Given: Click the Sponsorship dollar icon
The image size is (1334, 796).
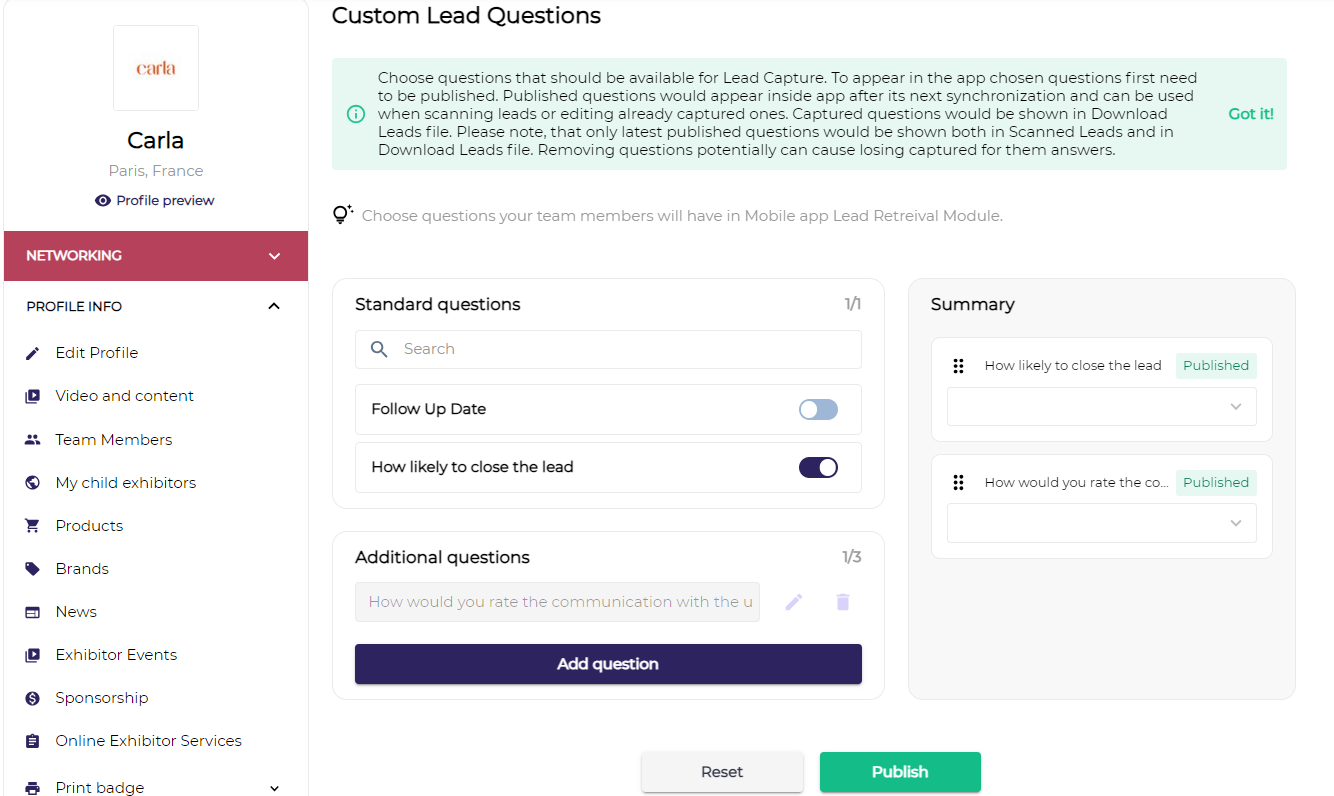Looking at the screenshot, I should 33,698.
